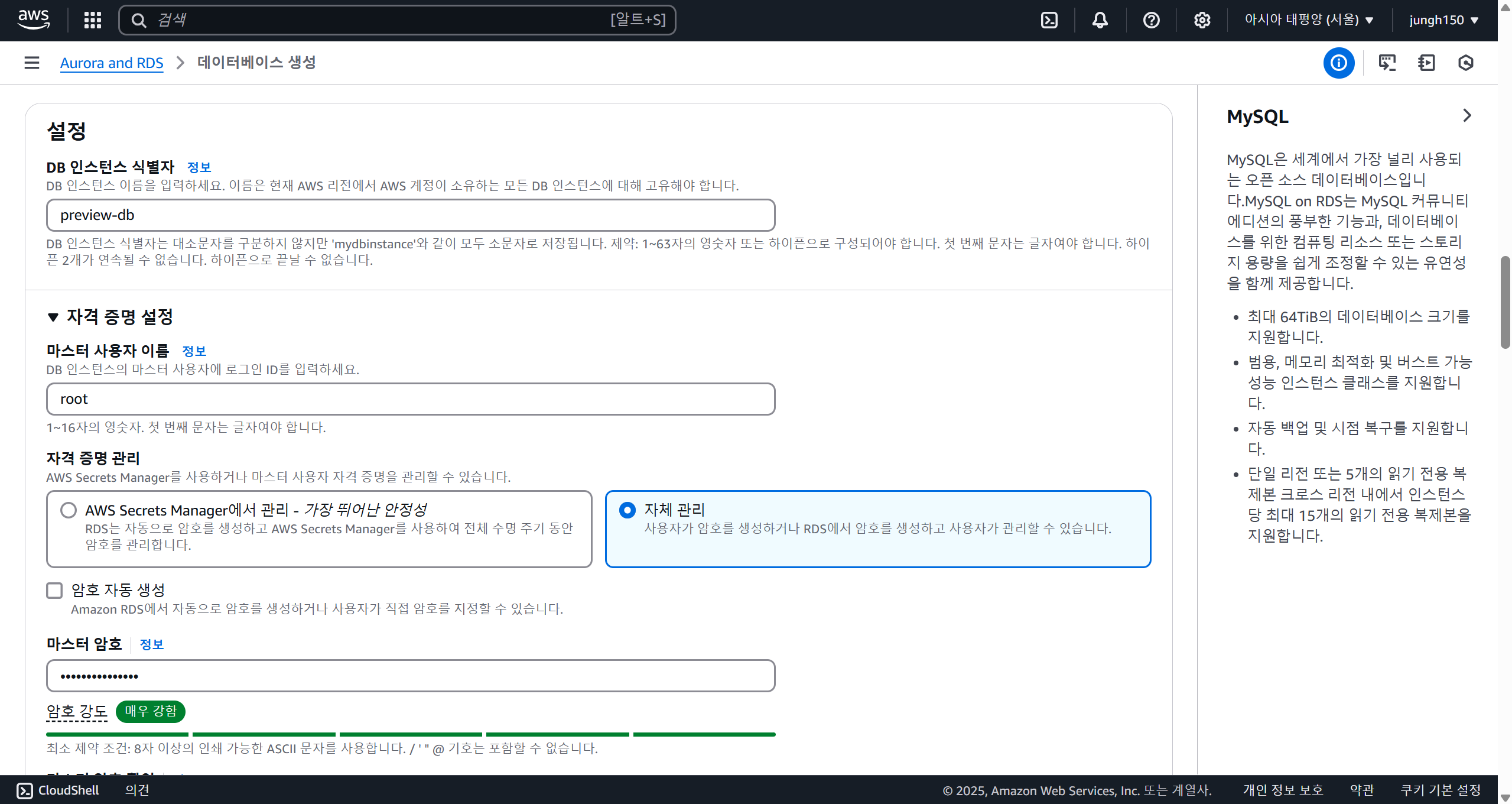This screenshot has height=804, width=1512.
Task: Click 의견 feedback in the footer
Action: [137, 790]
